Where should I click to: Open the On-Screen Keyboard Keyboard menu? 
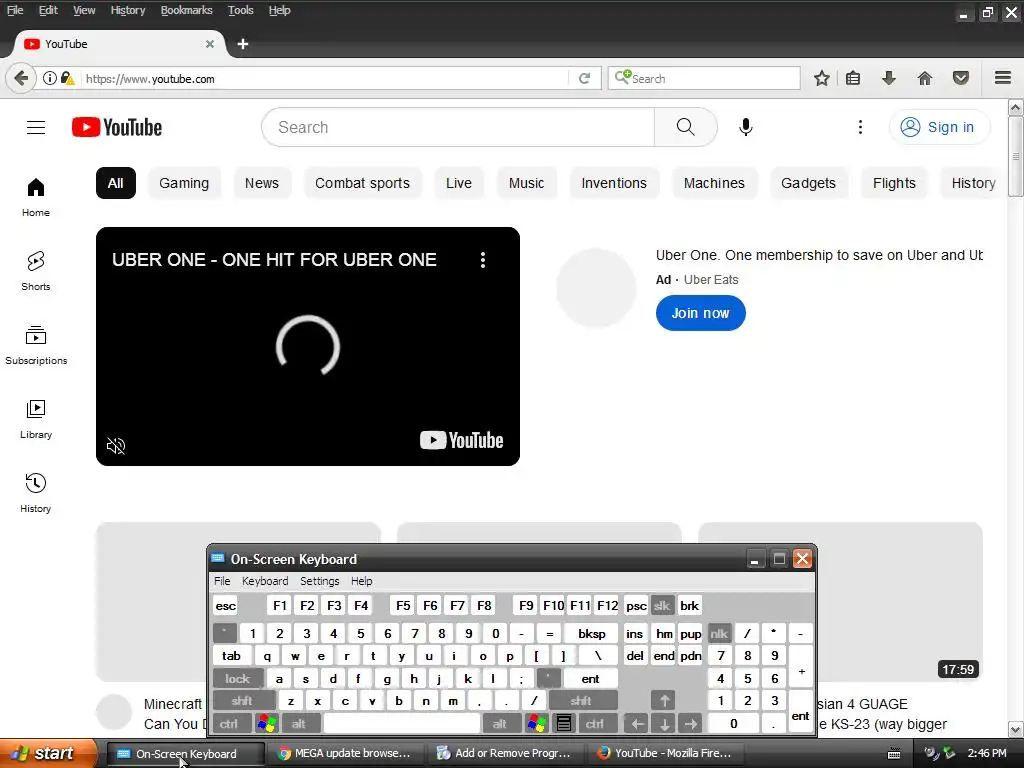click(x=264, y=581)
